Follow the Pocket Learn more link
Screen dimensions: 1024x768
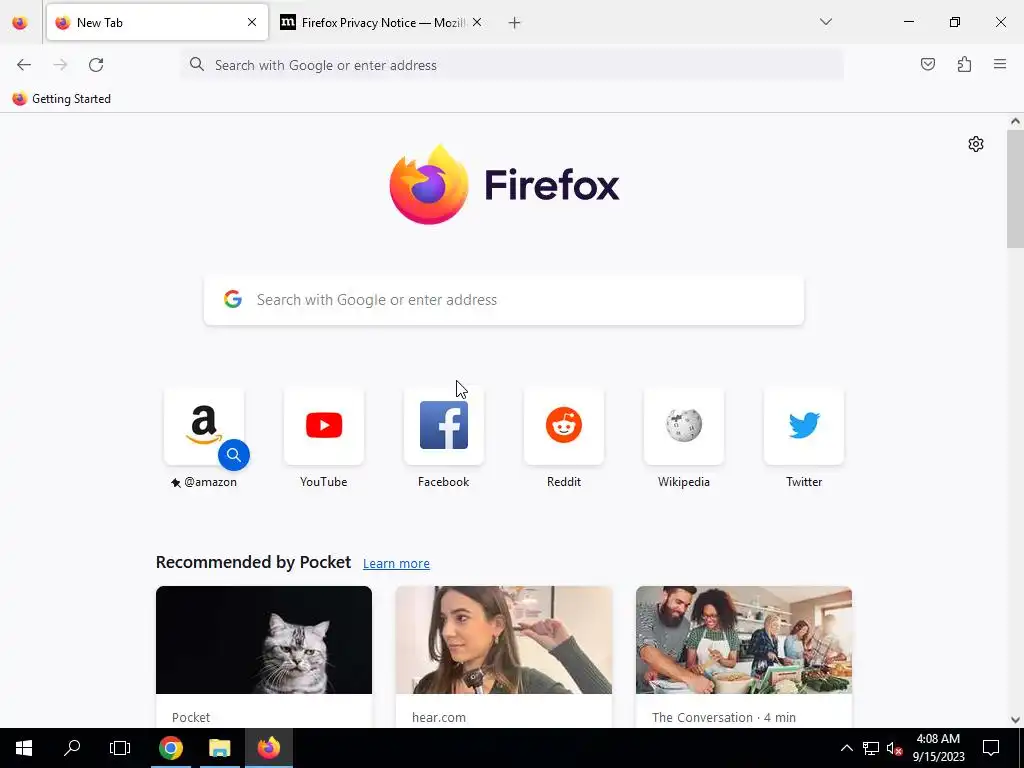[396, 564]
